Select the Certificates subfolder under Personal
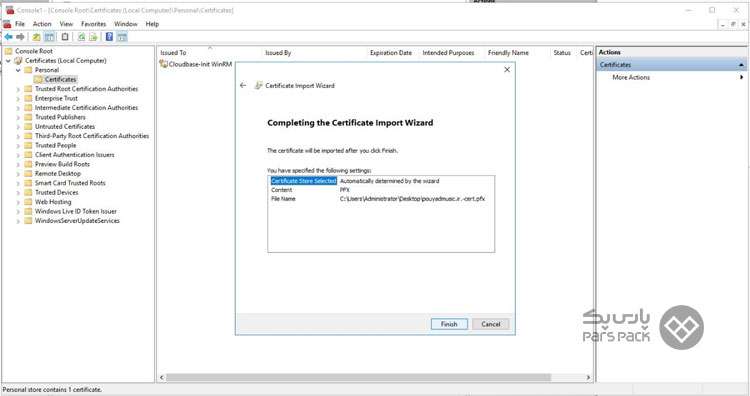The image size is (750, 396). pos(60,79)
